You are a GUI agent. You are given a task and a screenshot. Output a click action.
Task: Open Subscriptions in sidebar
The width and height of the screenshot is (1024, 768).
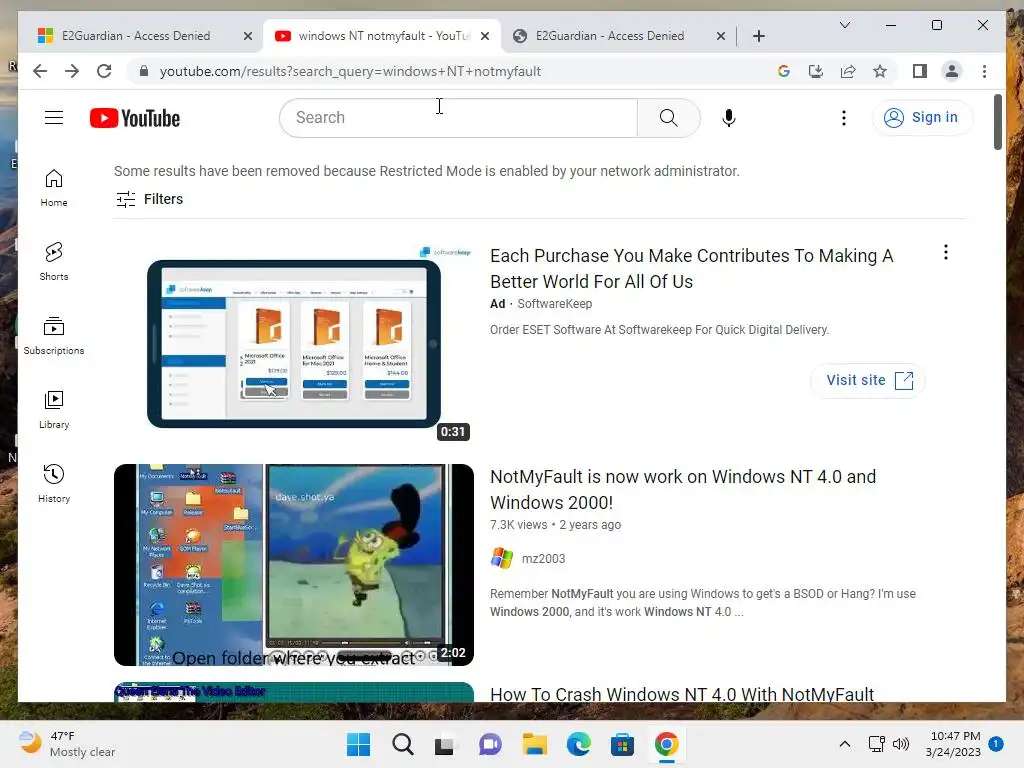[54, 336]
